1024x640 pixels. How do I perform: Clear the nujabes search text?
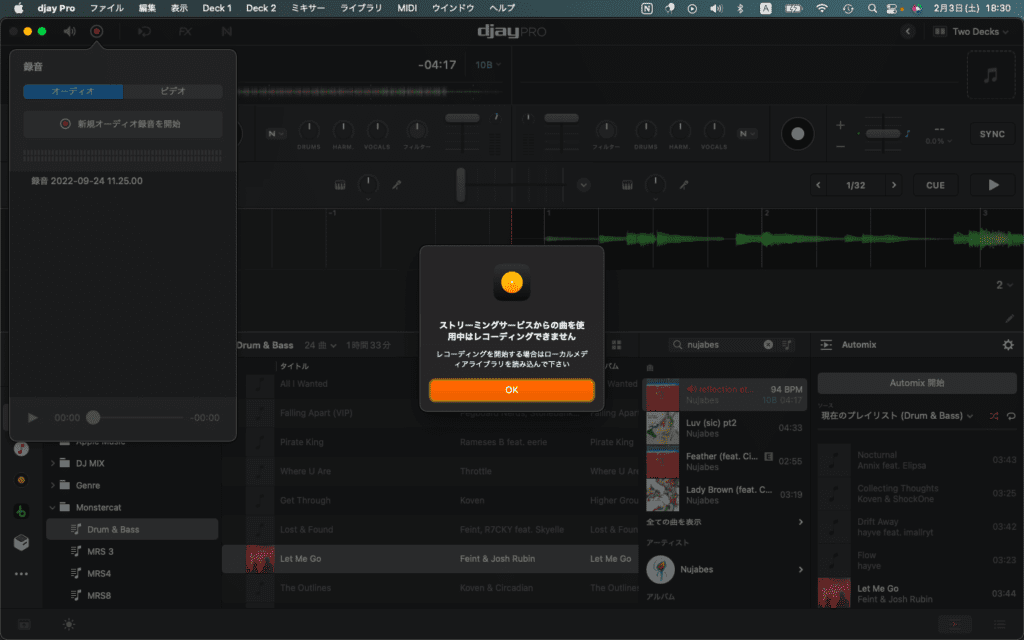[x=768, y=345]
